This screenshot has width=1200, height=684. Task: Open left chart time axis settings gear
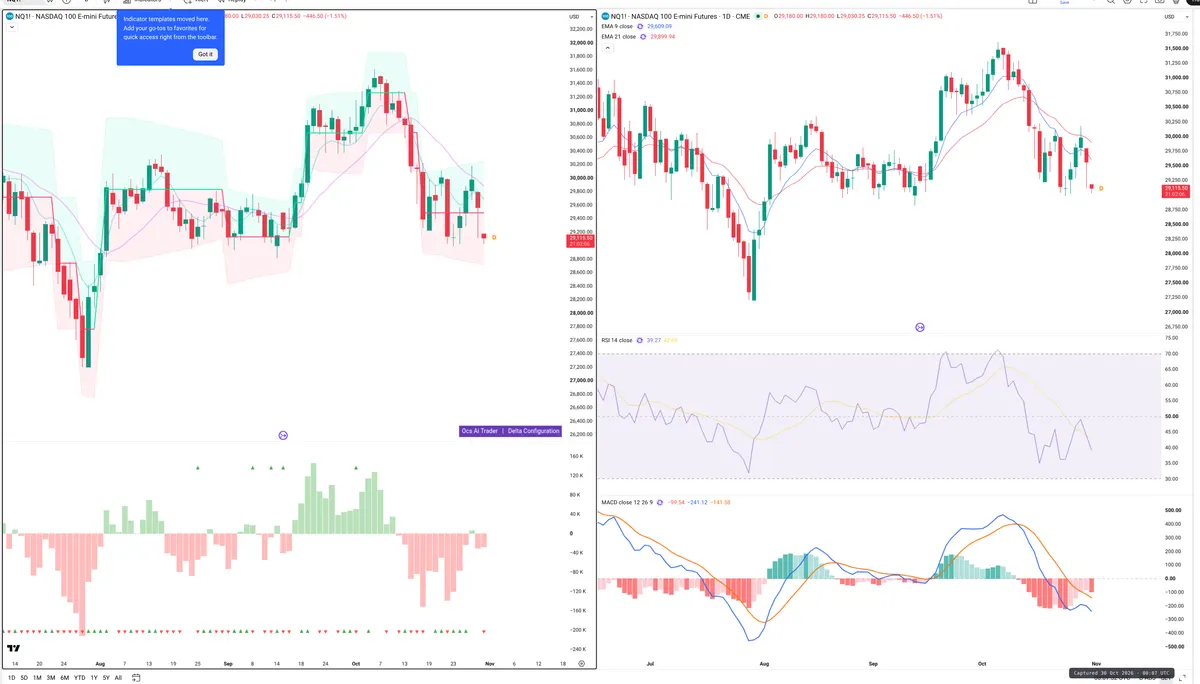[x=581, y=663]
